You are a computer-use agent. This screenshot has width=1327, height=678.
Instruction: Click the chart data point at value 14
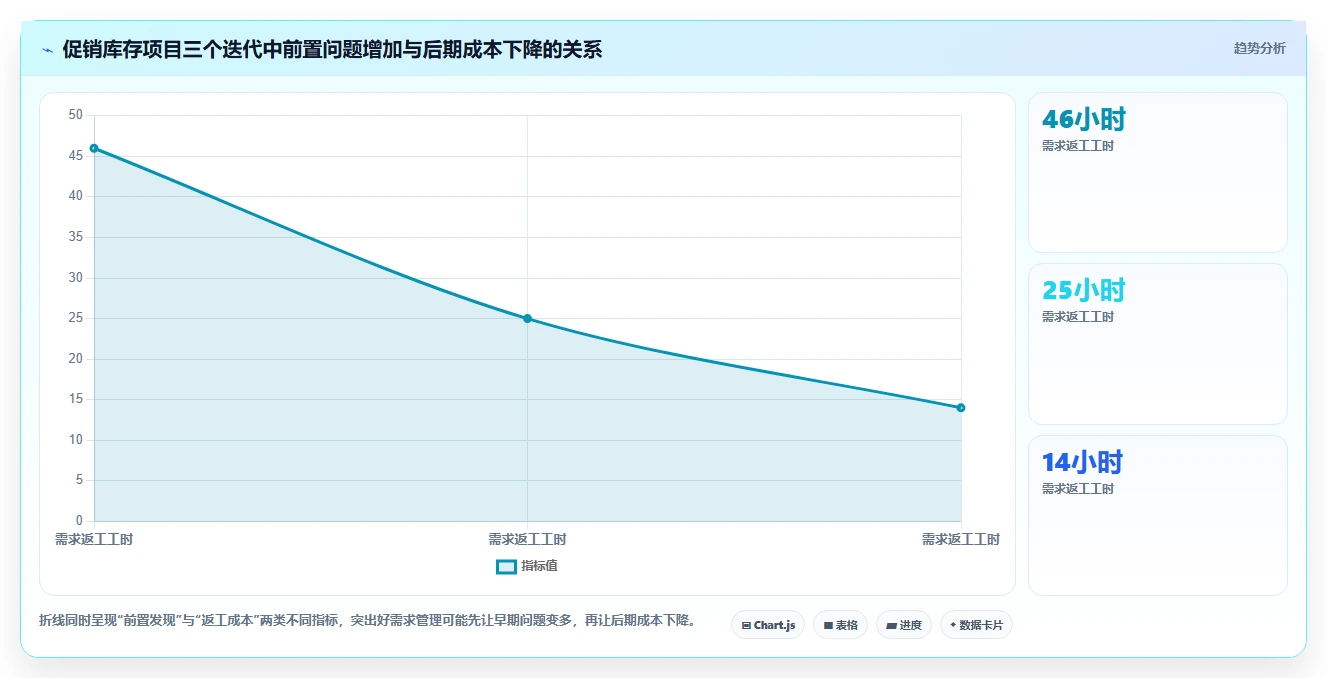(961, 408)
